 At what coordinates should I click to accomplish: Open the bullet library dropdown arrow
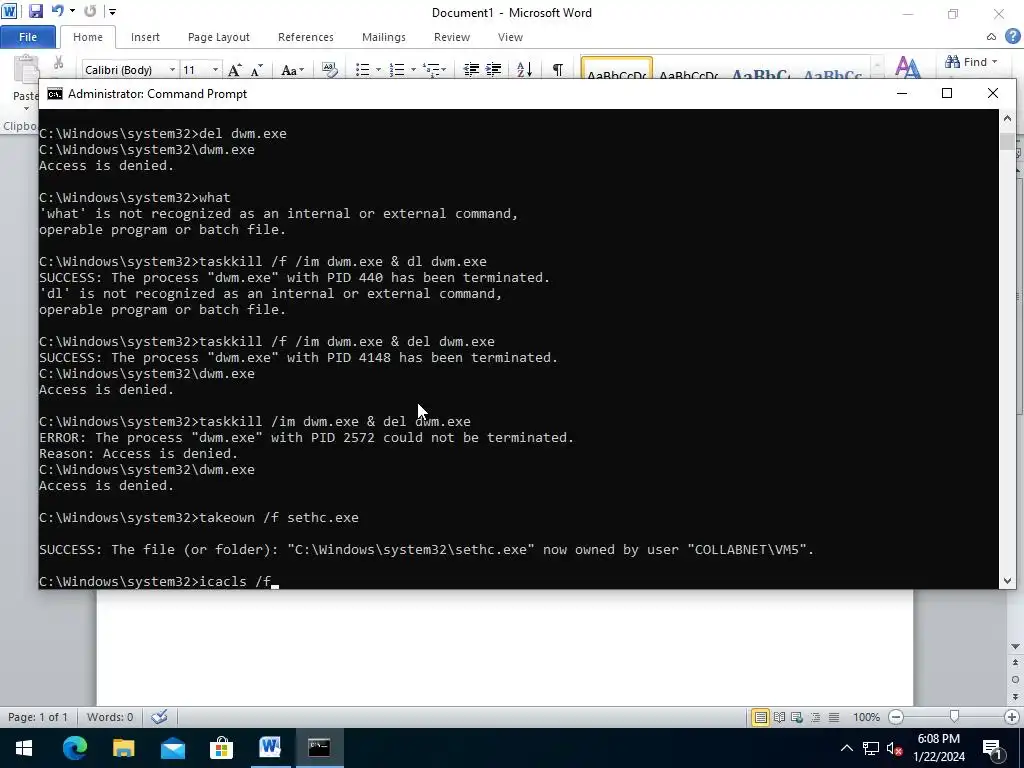click(378, 70)
